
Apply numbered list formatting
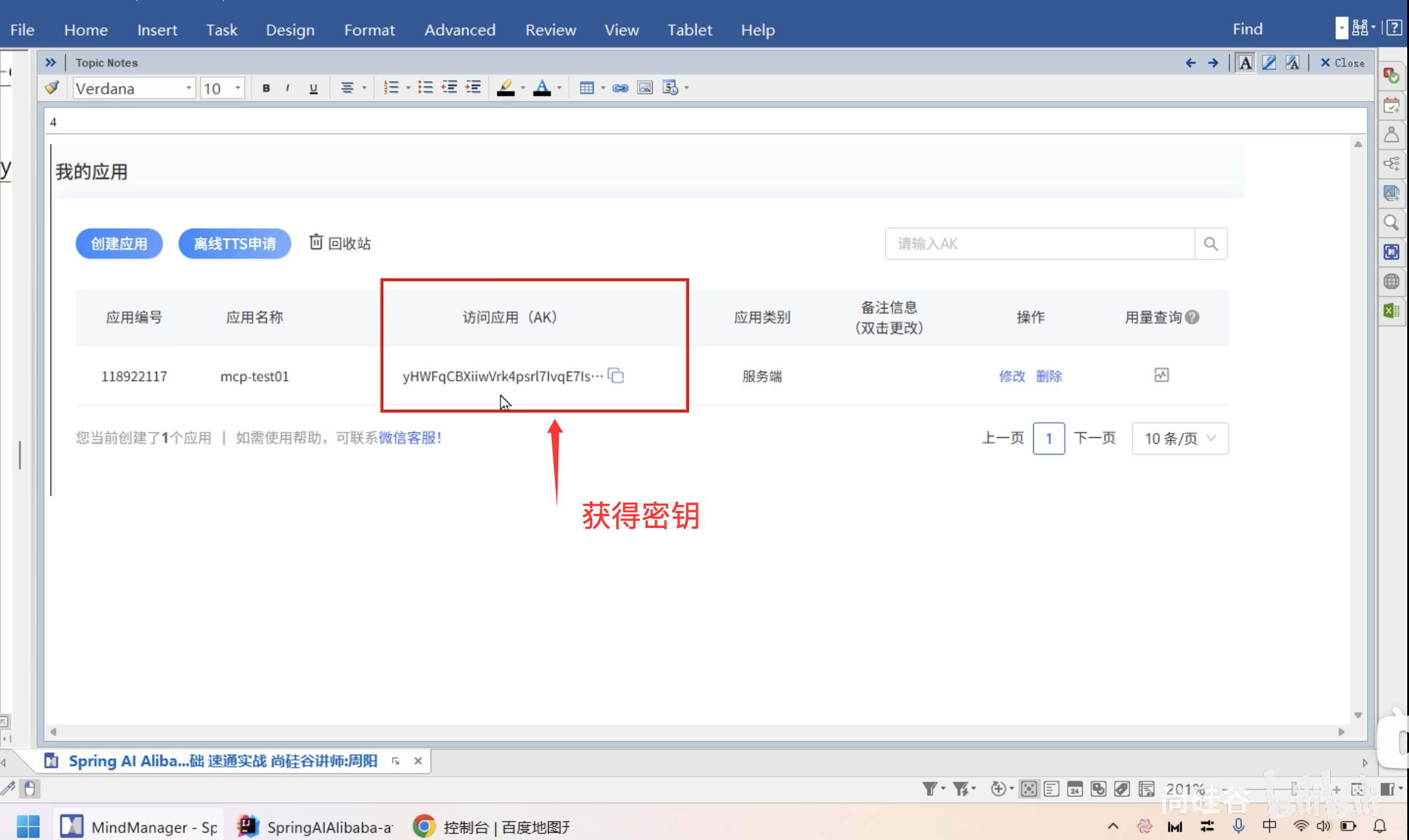tap(391, 88)
